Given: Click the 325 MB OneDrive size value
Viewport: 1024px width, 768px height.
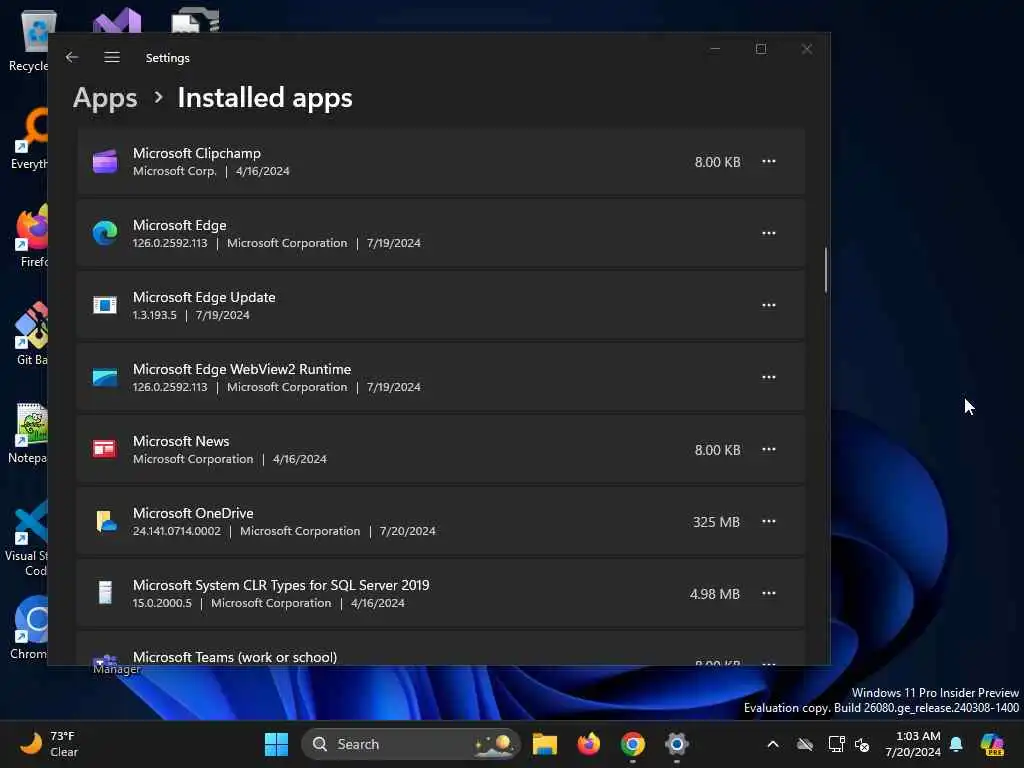Looking at the screenshot, I should (716, 522).
